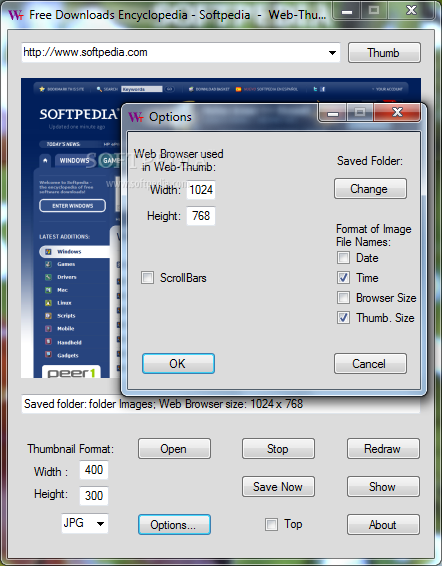Screen dimensions: 442x566
Task: Minimize the main Web-Thumb window
Action: pyautogui.click(x=347, y=11)
